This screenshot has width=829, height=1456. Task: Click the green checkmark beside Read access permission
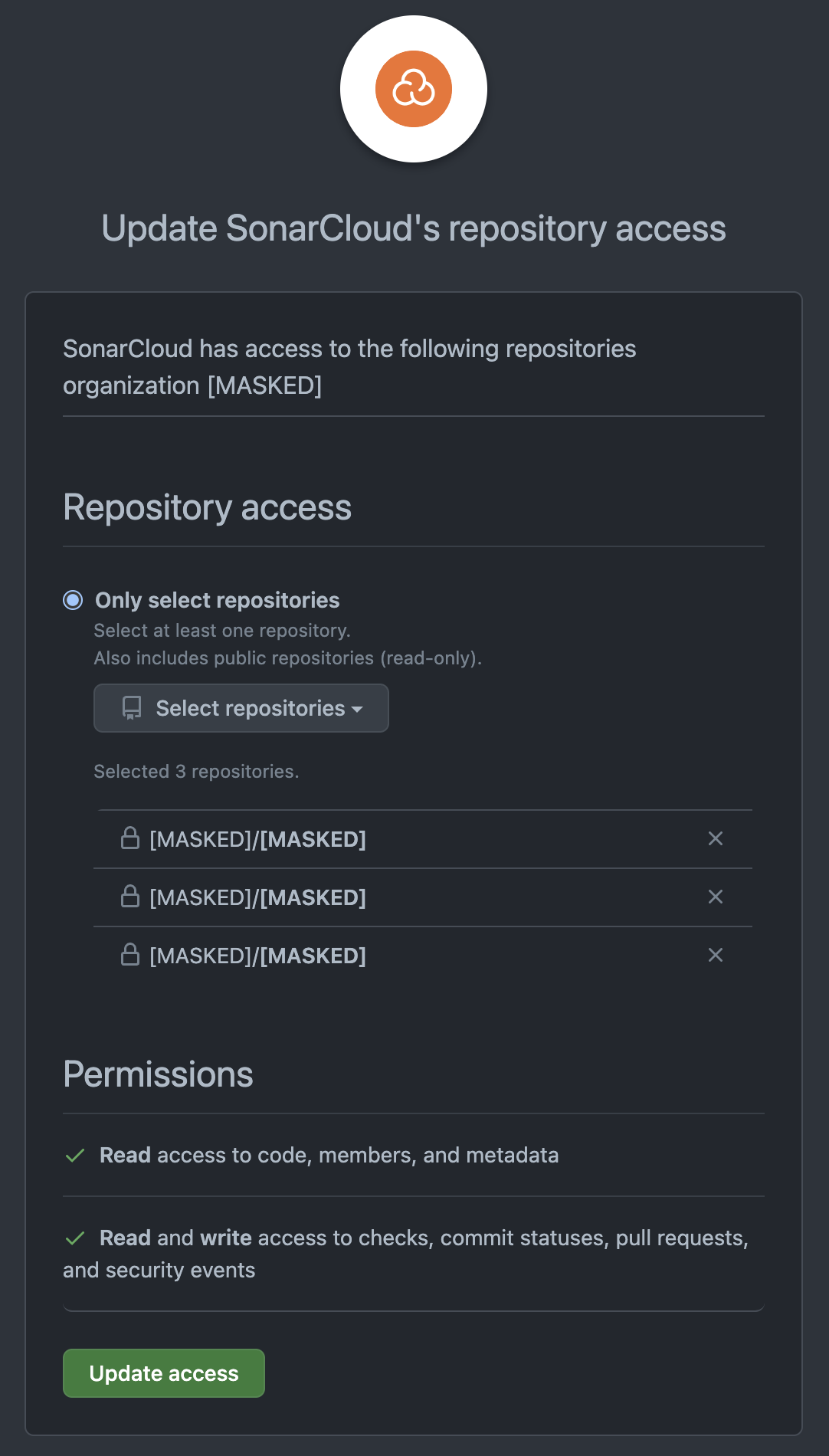(x=75, y=1156)
